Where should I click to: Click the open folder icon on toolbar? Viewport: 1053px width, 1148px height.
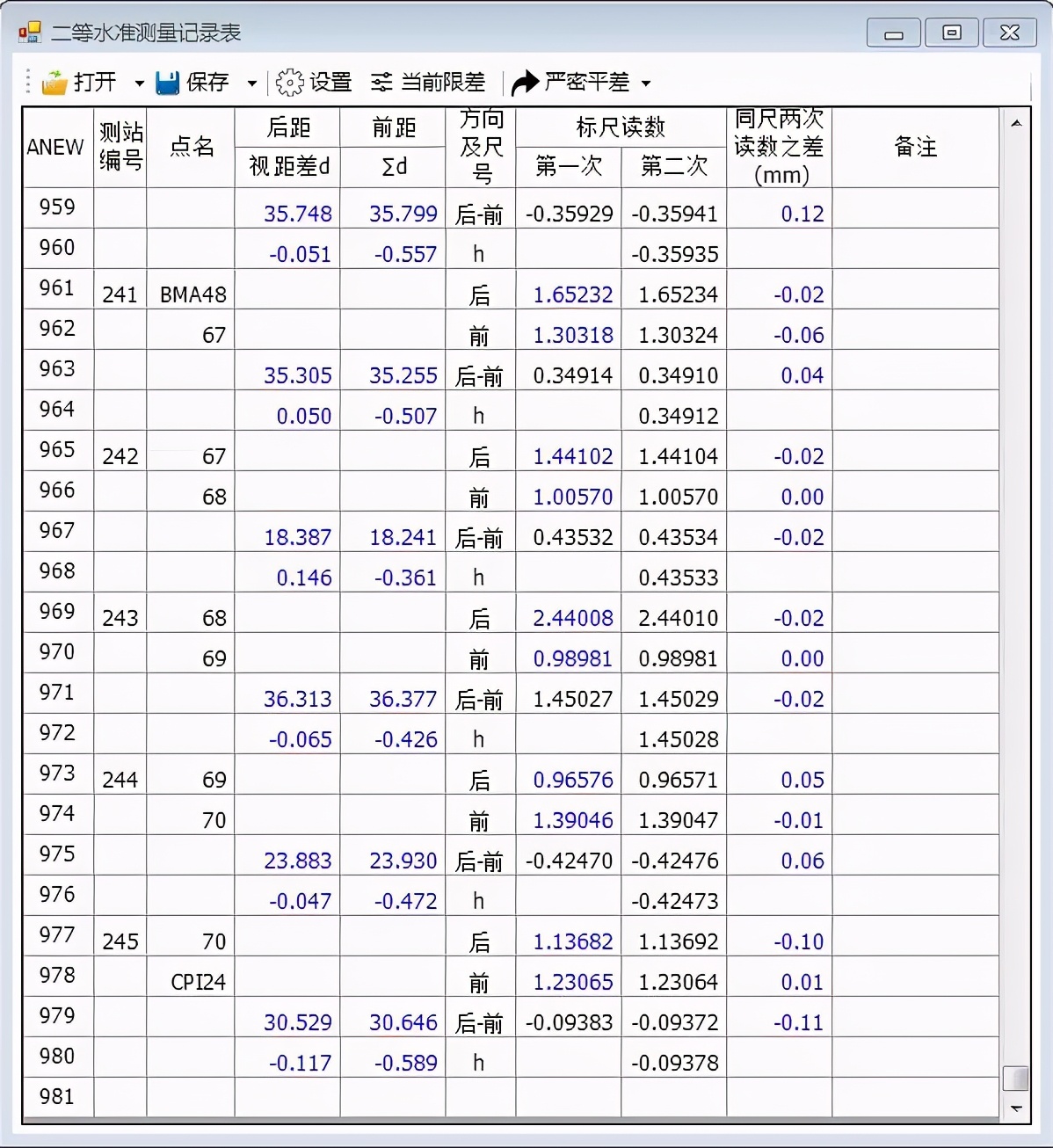pyautogui.click(x=54, y=82)
